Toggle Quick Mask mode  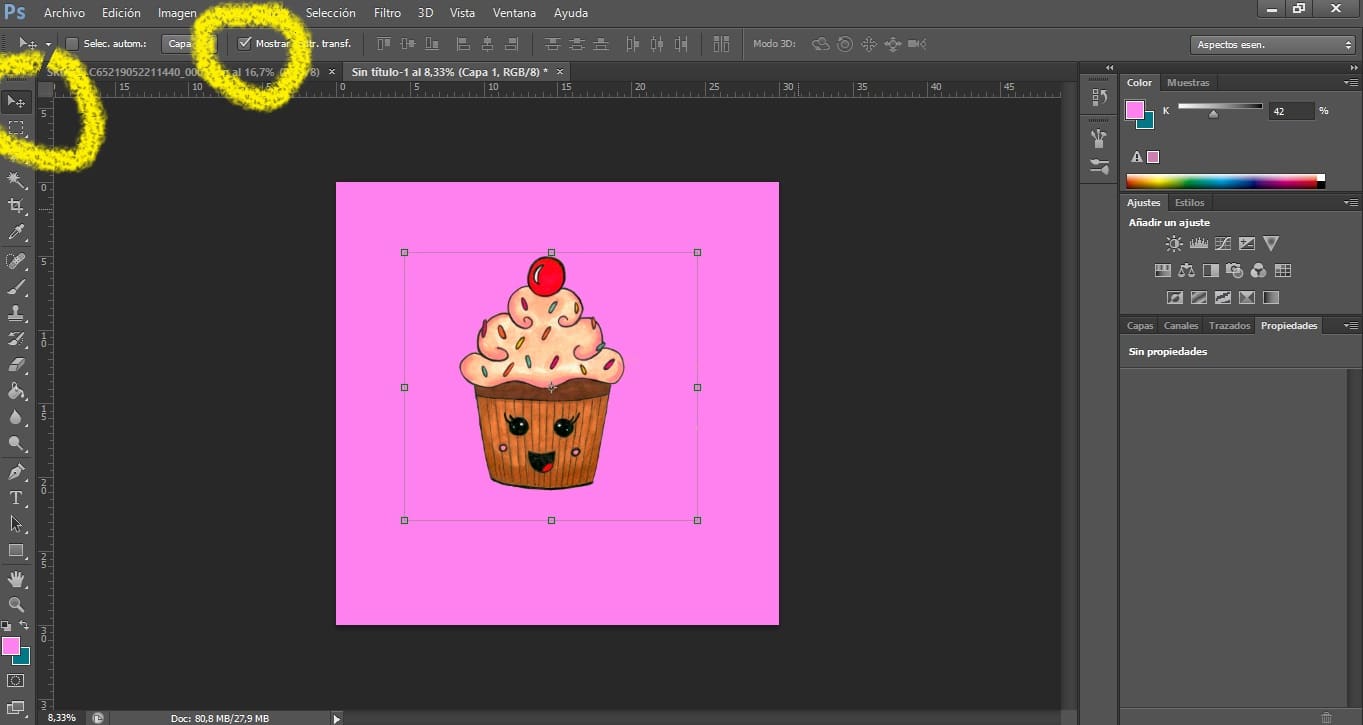click(x=16, y=681)
